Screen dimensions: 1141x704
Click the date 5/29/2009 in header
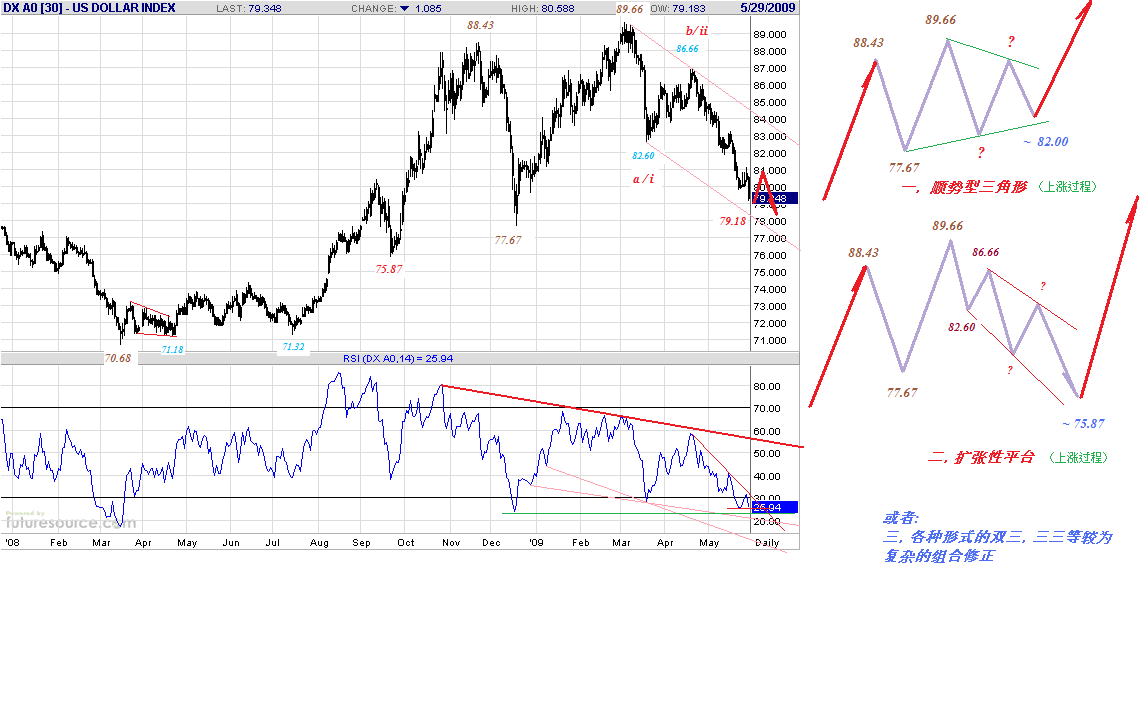(x=768, y=8)
